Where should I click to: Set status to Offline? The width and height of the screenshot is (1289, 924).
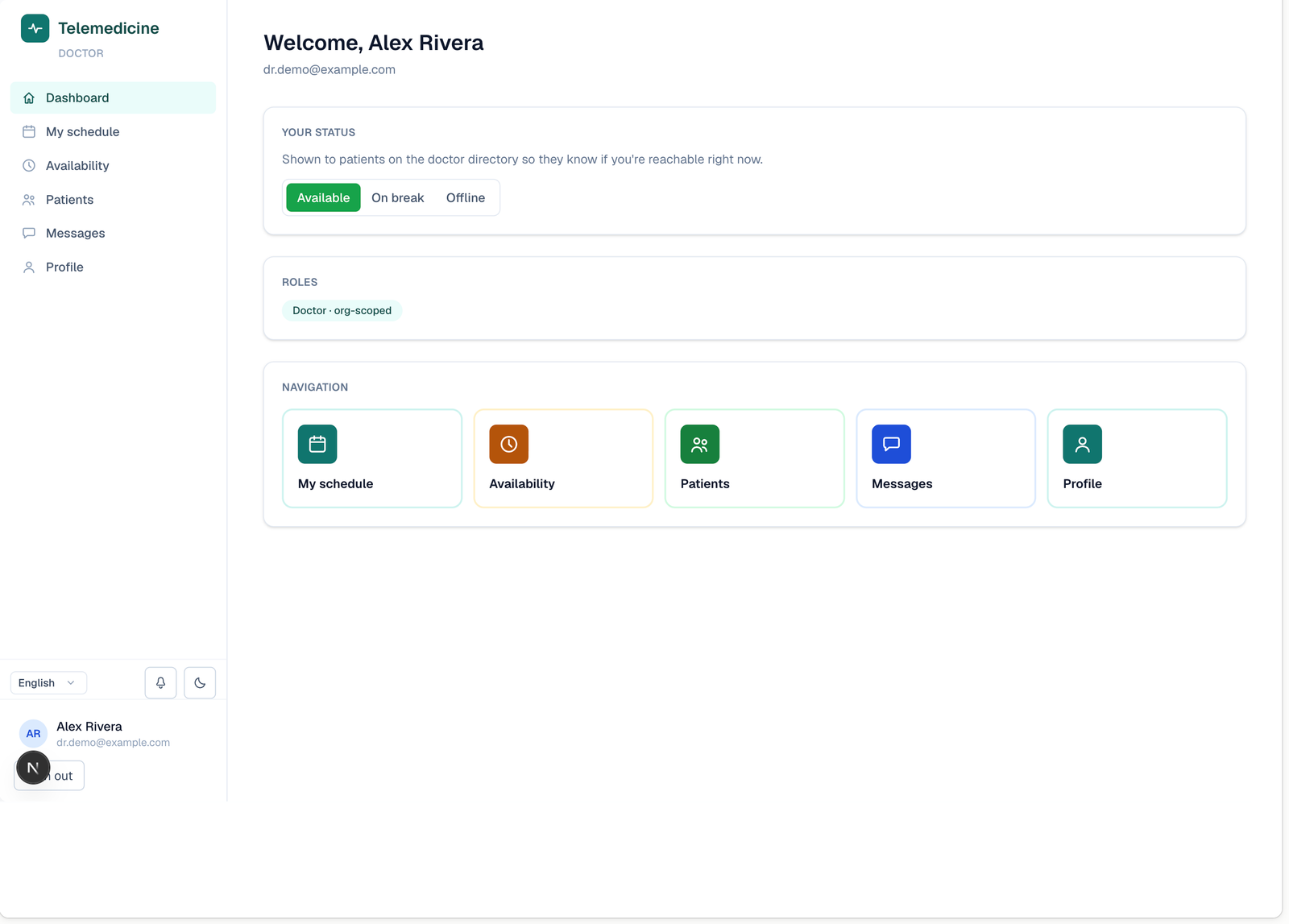tap(466, 197)
